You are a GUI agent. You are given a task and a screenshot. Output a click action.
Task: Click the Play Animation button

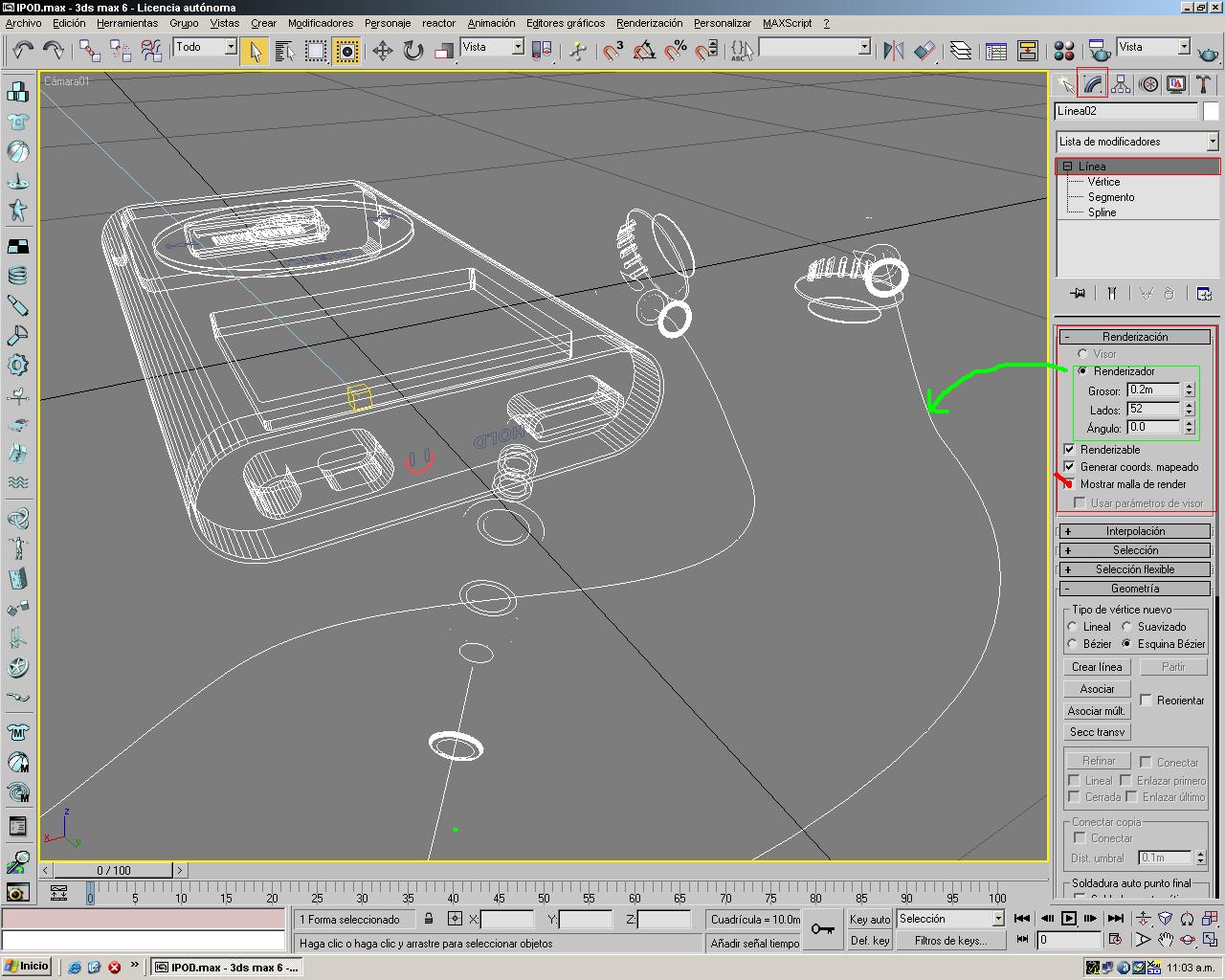(1069, 919)
